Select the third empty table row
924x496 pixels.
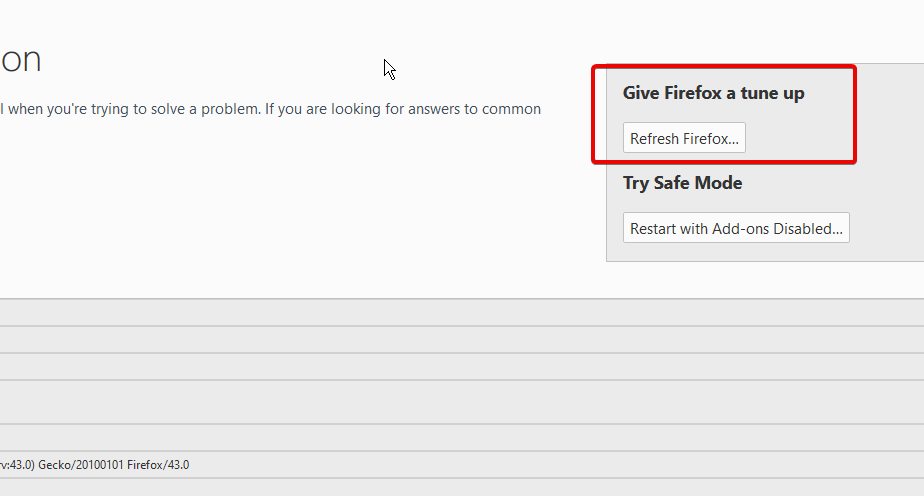tap(300, 366)
